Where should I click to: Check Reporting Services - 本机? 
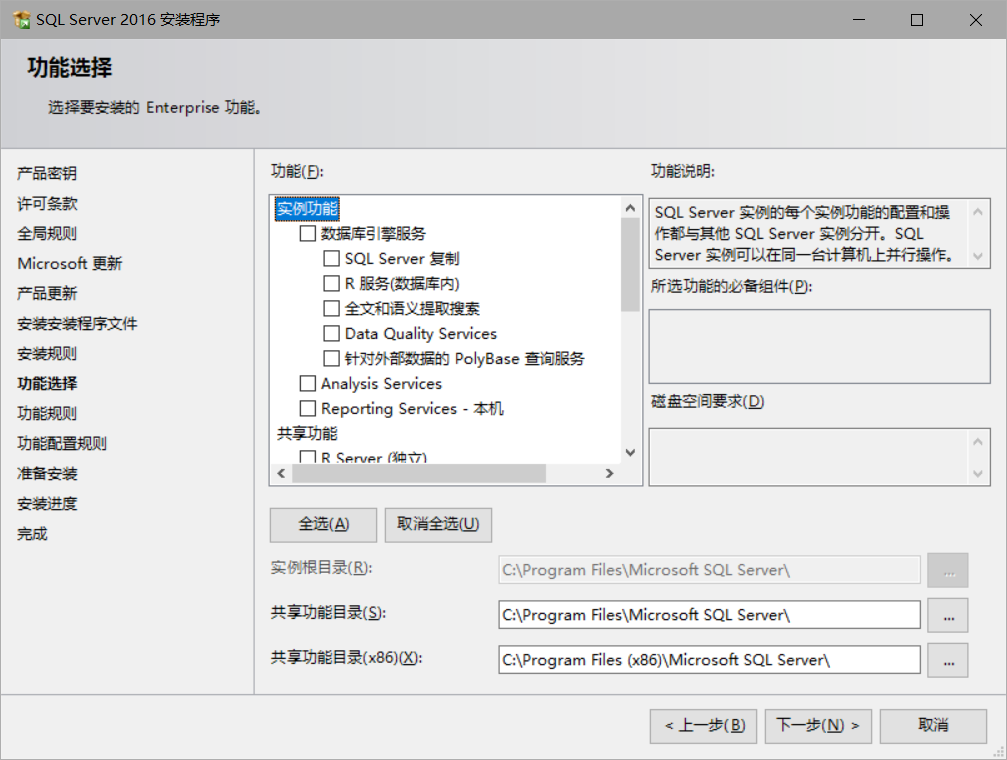[x=307, y=408]
